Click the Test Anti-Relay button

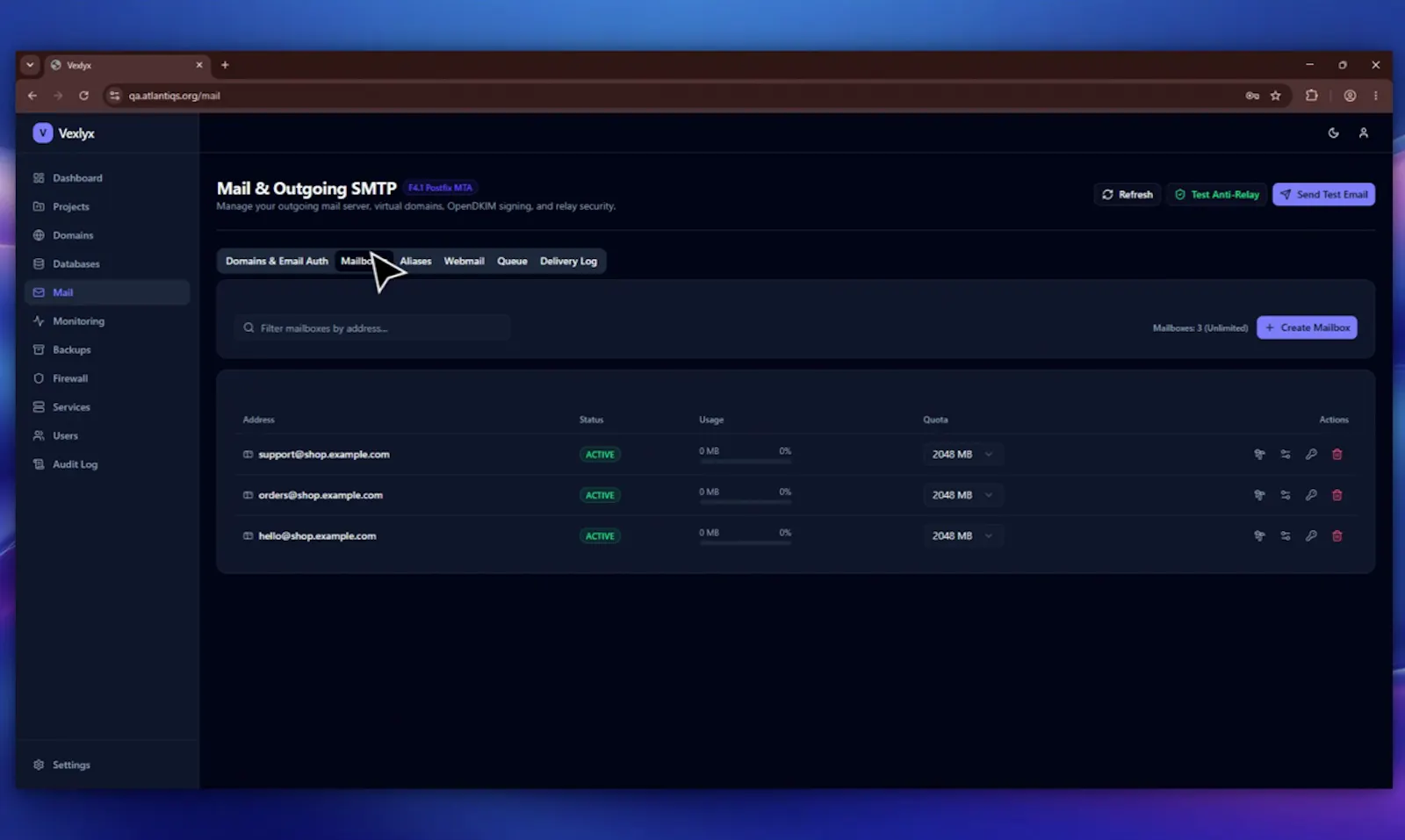1217,195
